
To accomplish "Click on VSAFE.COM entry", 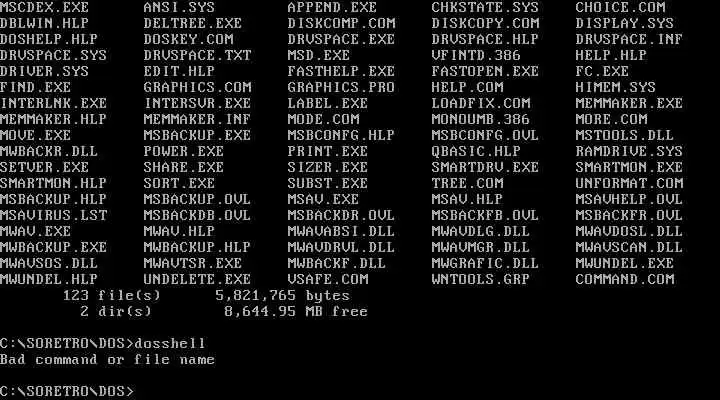I will [x=328, y=279].
